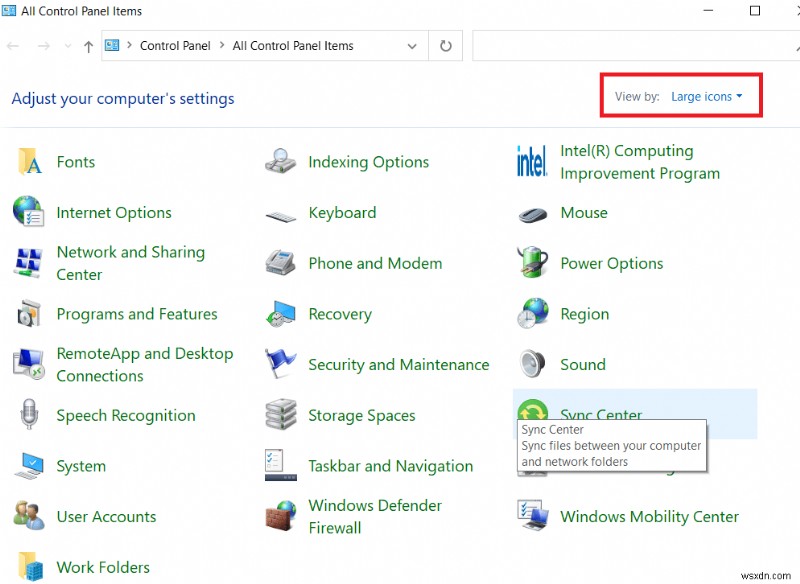
Task: Click the Sound speaker icon
Action: click(533, 365)
